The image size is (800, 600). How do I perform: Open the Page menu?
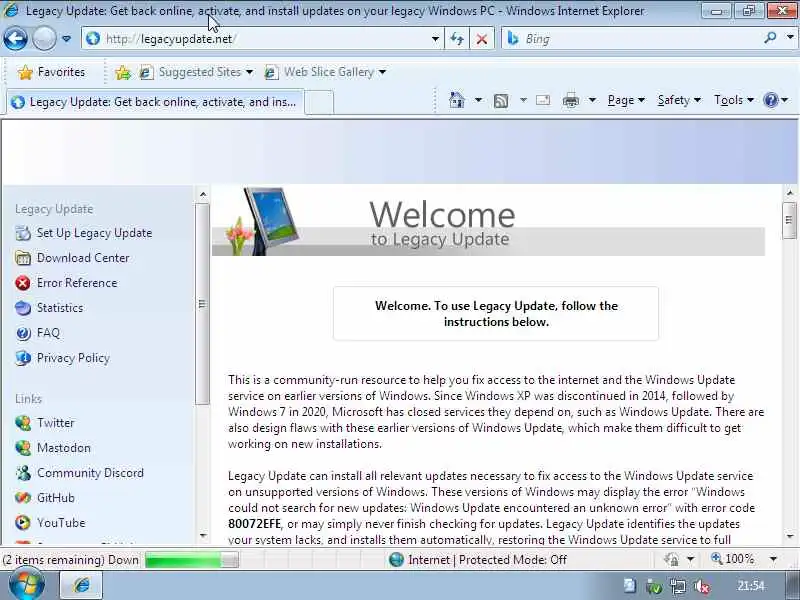coord(626,100)
